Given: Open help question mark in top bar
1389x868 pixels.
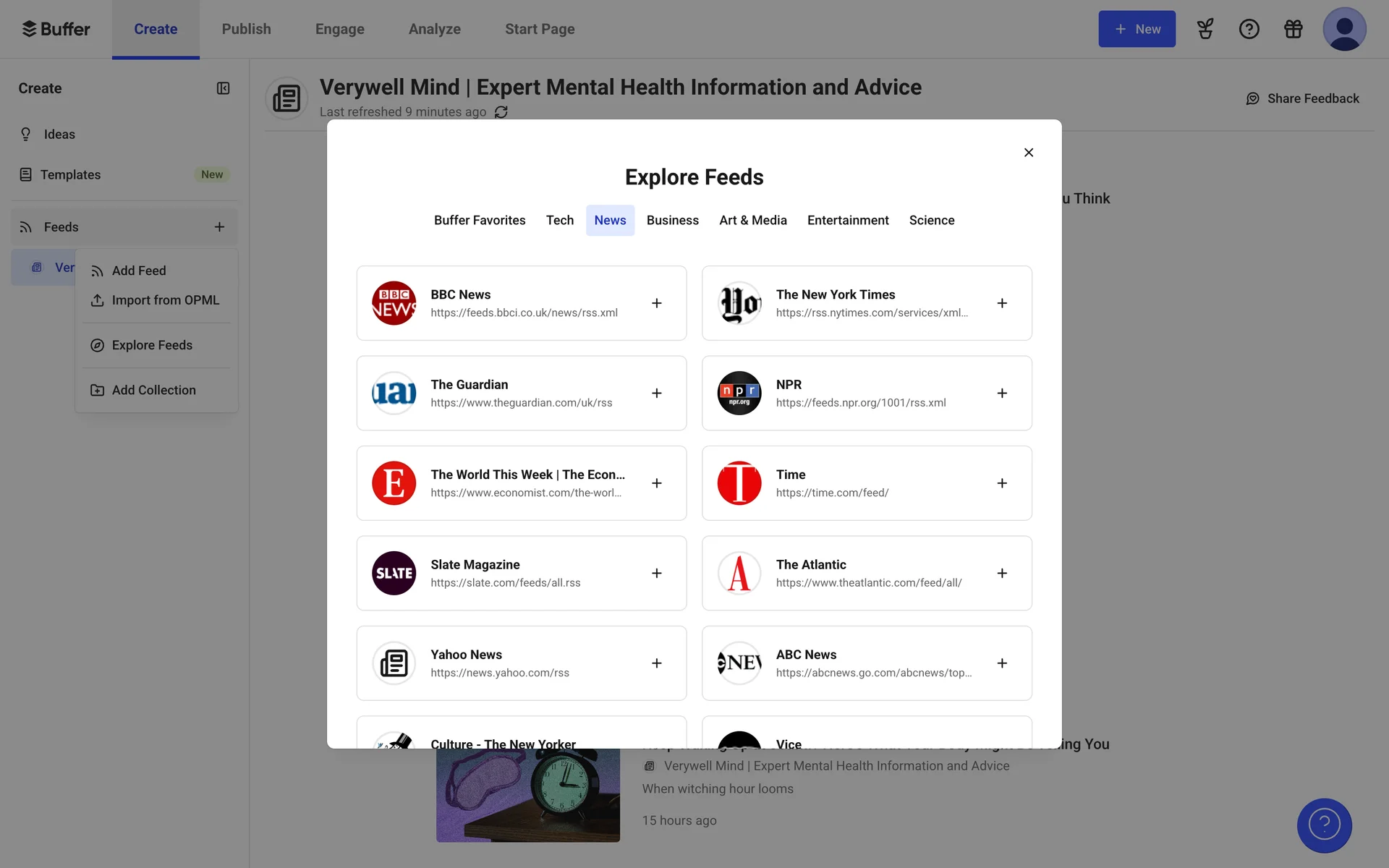Looking at the screenshot, I should click(1249, 29).
